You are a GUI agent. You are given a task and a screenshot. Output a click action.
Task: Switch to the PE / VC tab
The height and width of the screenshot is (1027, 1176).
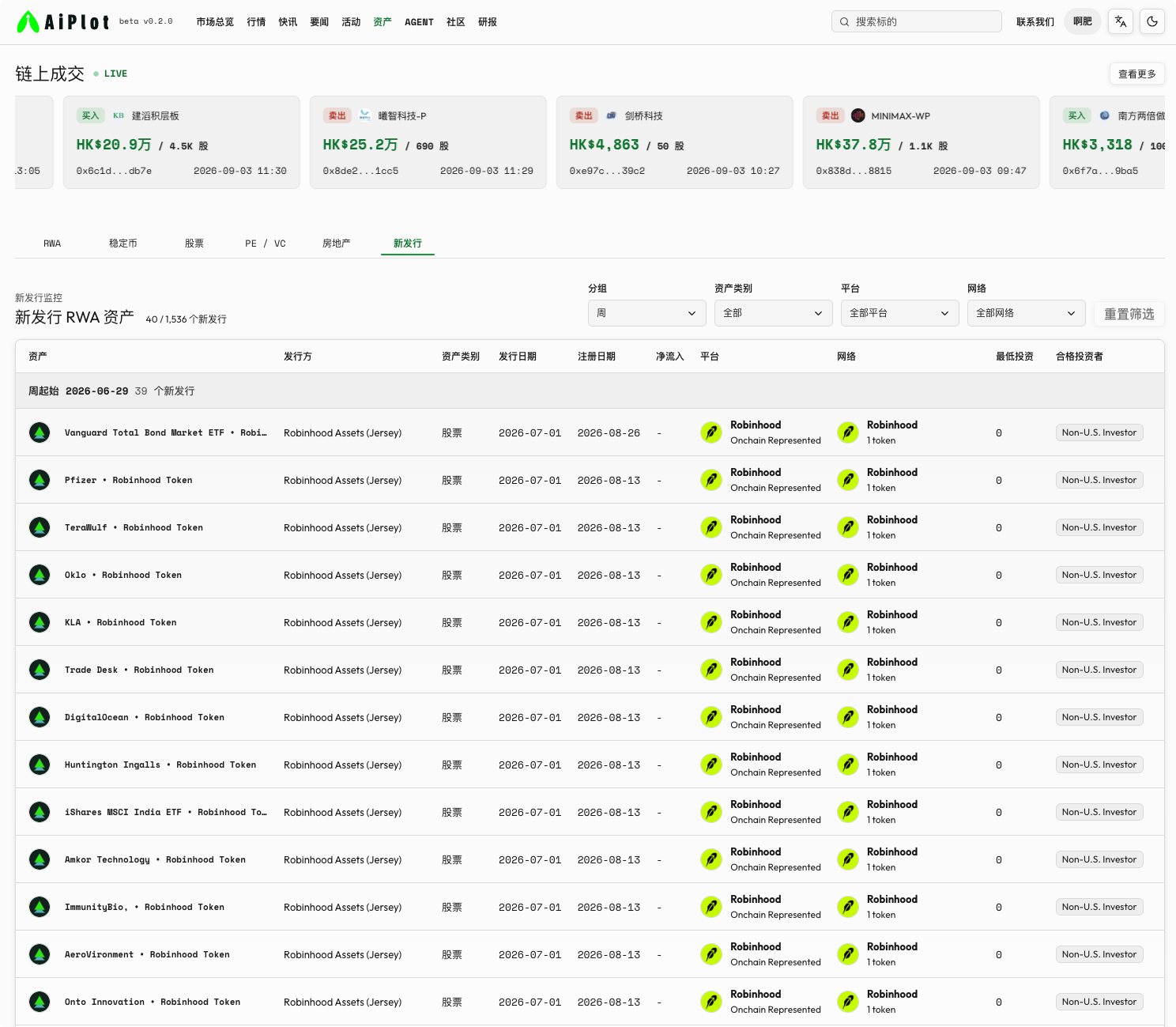tap(266, 244)
